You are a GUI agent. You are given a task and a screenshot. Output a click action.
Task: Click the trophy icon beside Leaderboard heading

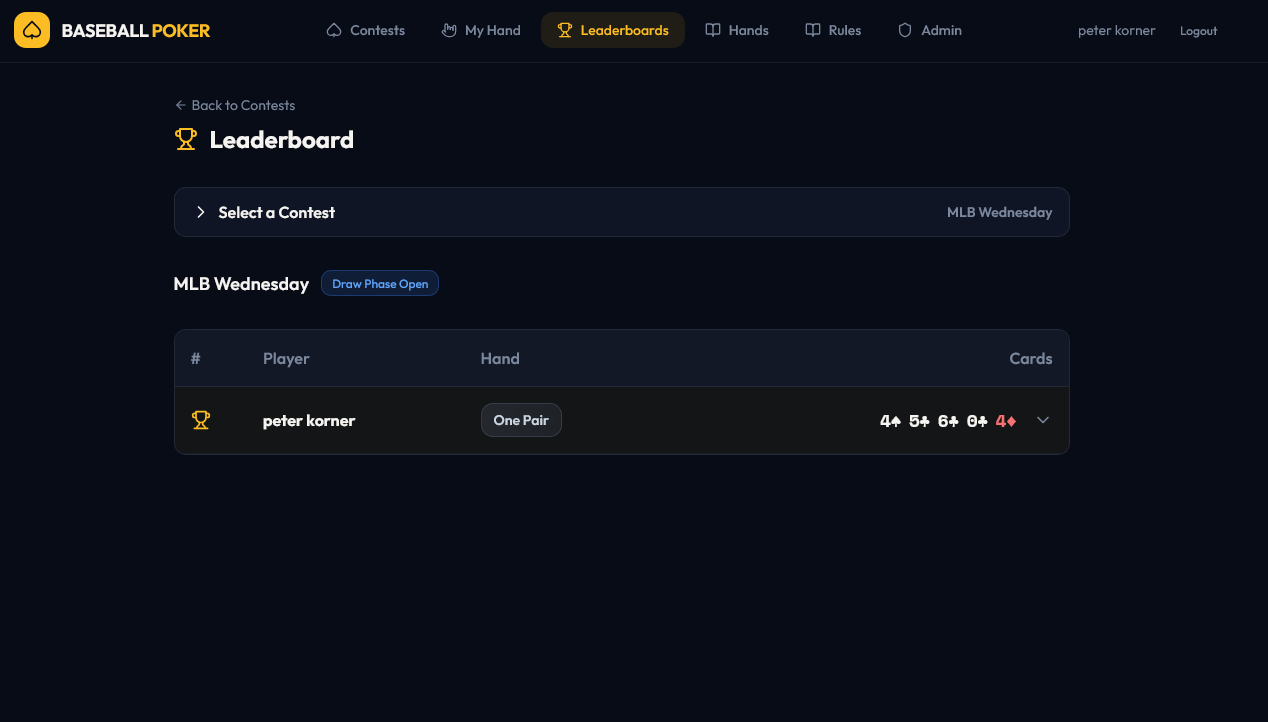click(x=186, y=140)
